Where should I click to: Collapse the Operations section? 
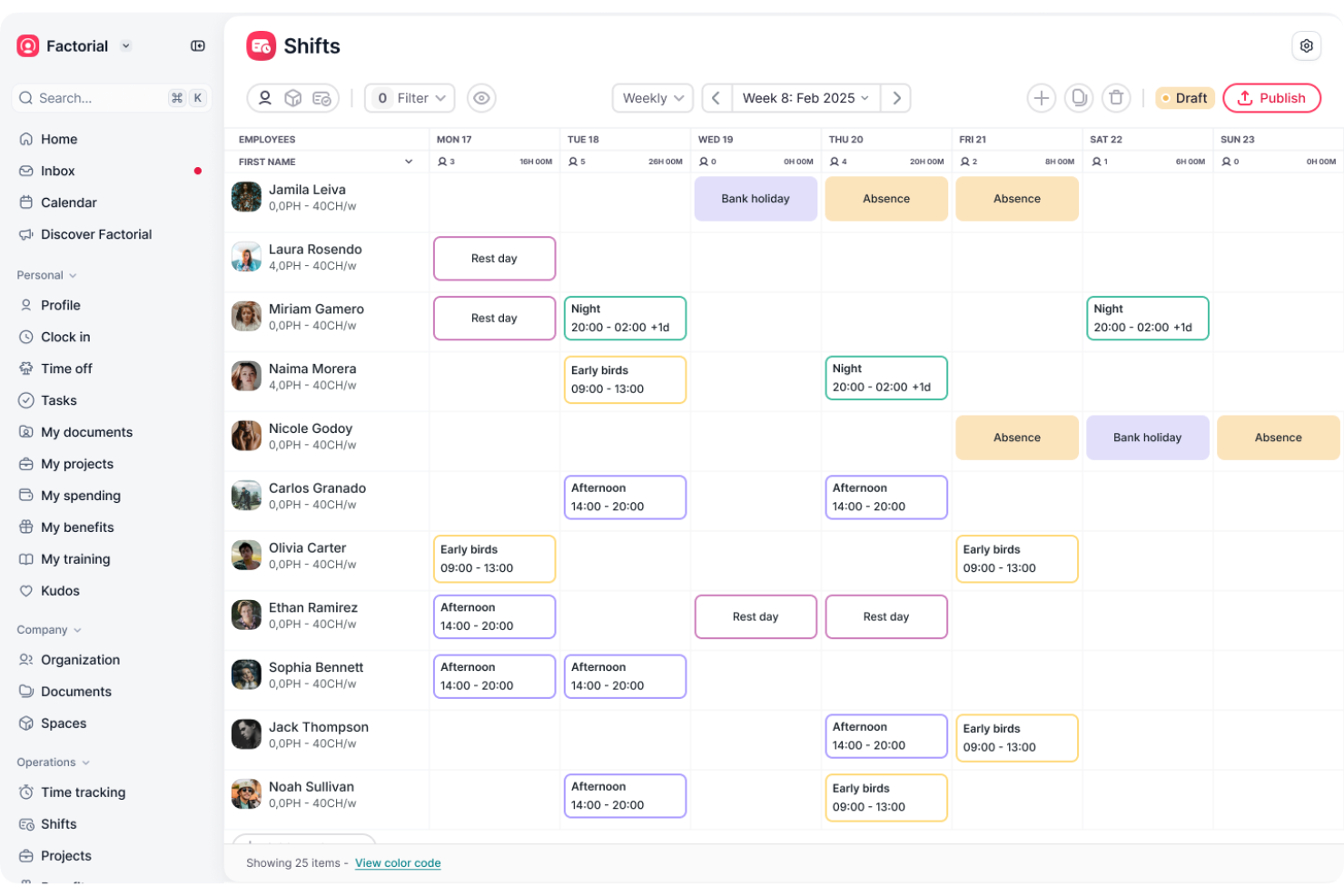point(54,763)
